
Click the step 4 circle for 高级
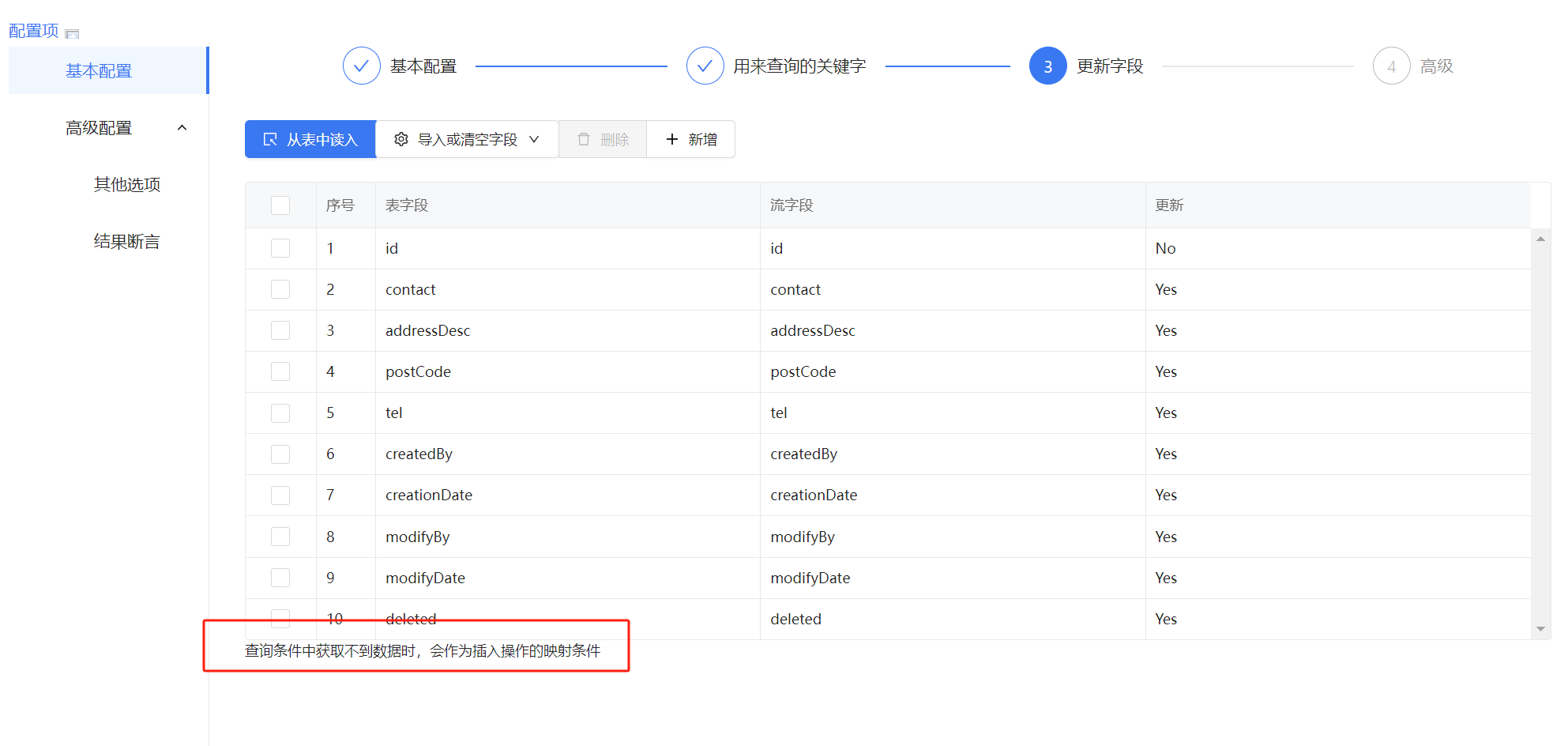1391,66
